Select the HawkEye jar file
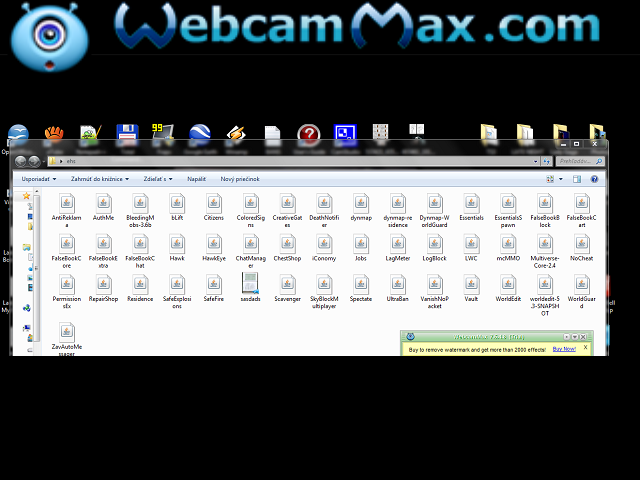640x480 pixels. click(214, 248)
